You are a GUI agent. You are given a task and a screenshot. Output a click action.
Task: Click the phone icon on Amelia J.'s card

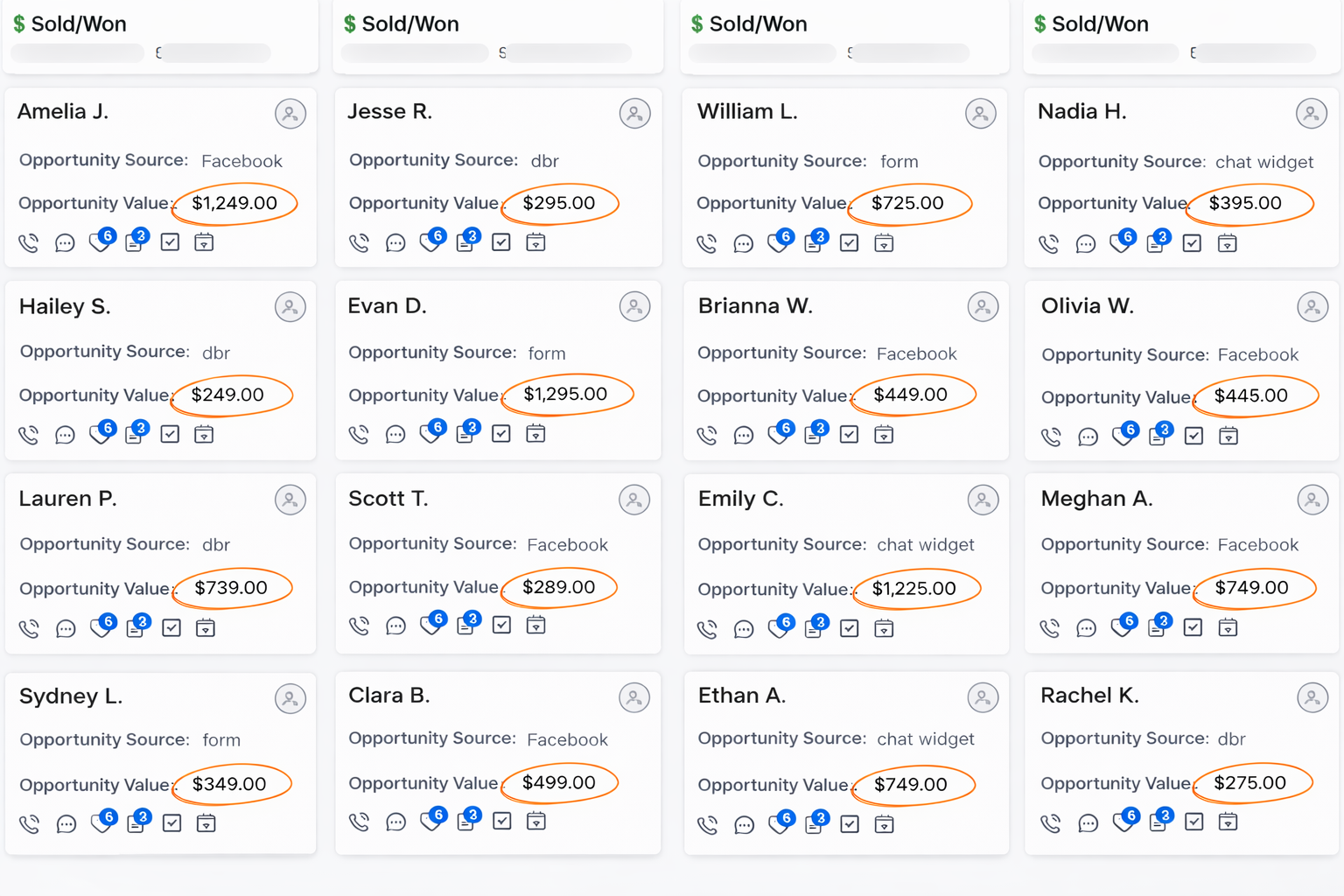coord(29,243)
